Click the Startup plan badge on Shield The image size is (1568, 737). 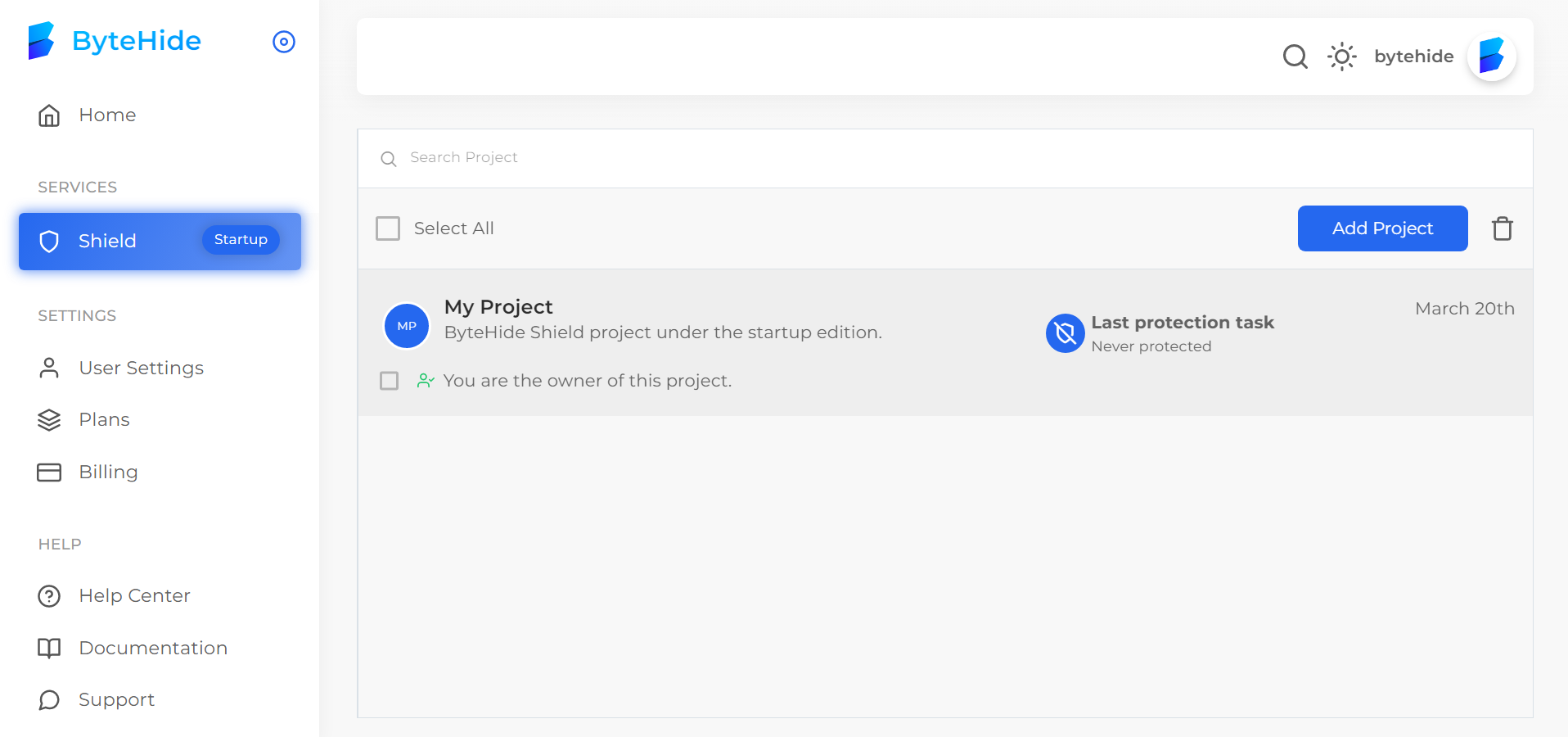tap(240, 239)
